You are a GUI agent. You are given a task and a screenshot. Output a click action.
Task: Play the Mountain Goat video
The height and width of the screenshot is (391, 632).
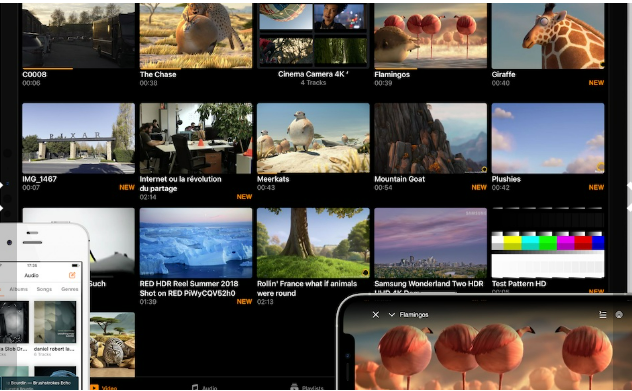coord(430,138)
